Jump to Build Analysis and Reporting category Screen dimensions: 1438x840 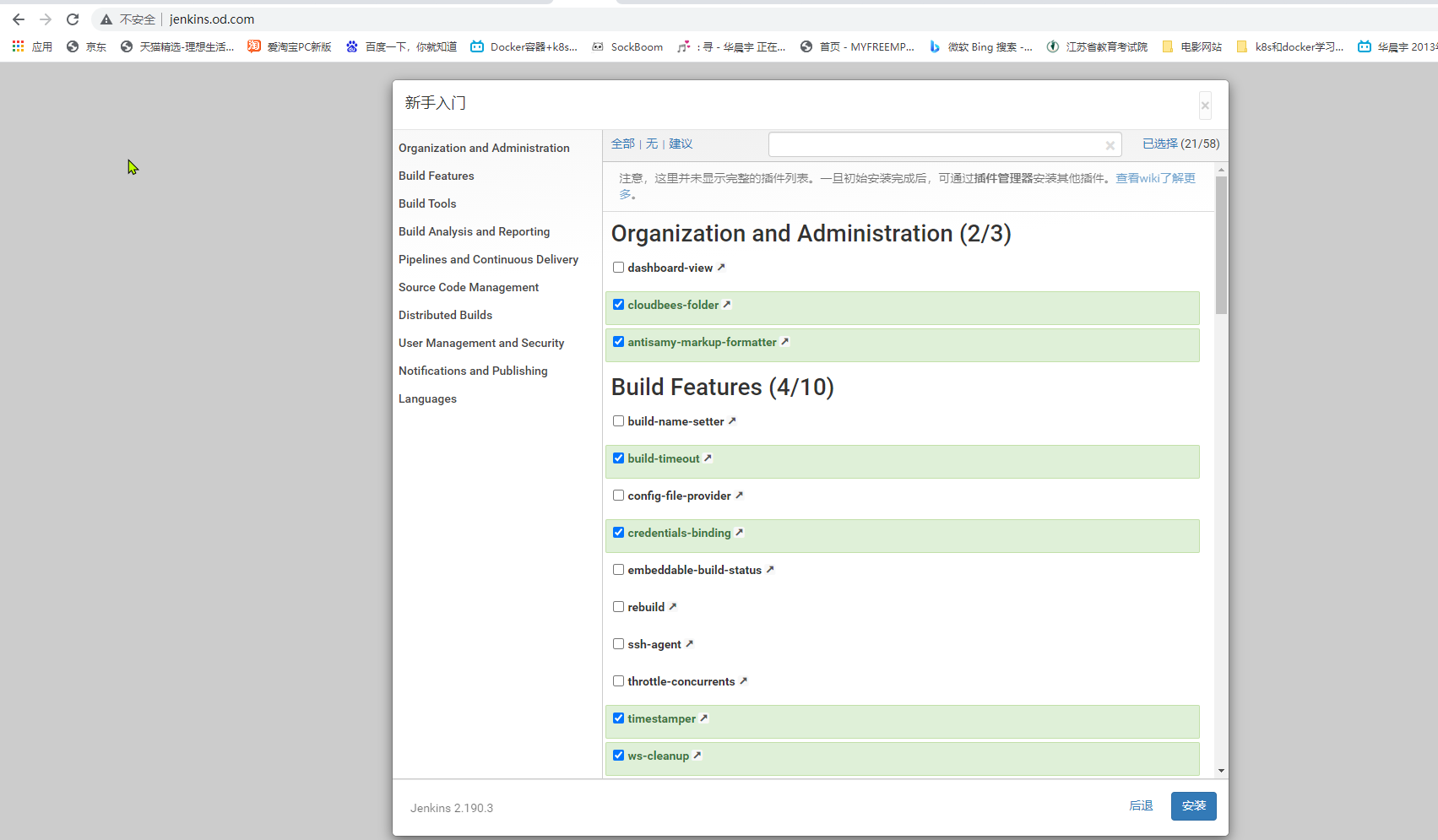tap(474, 231)
